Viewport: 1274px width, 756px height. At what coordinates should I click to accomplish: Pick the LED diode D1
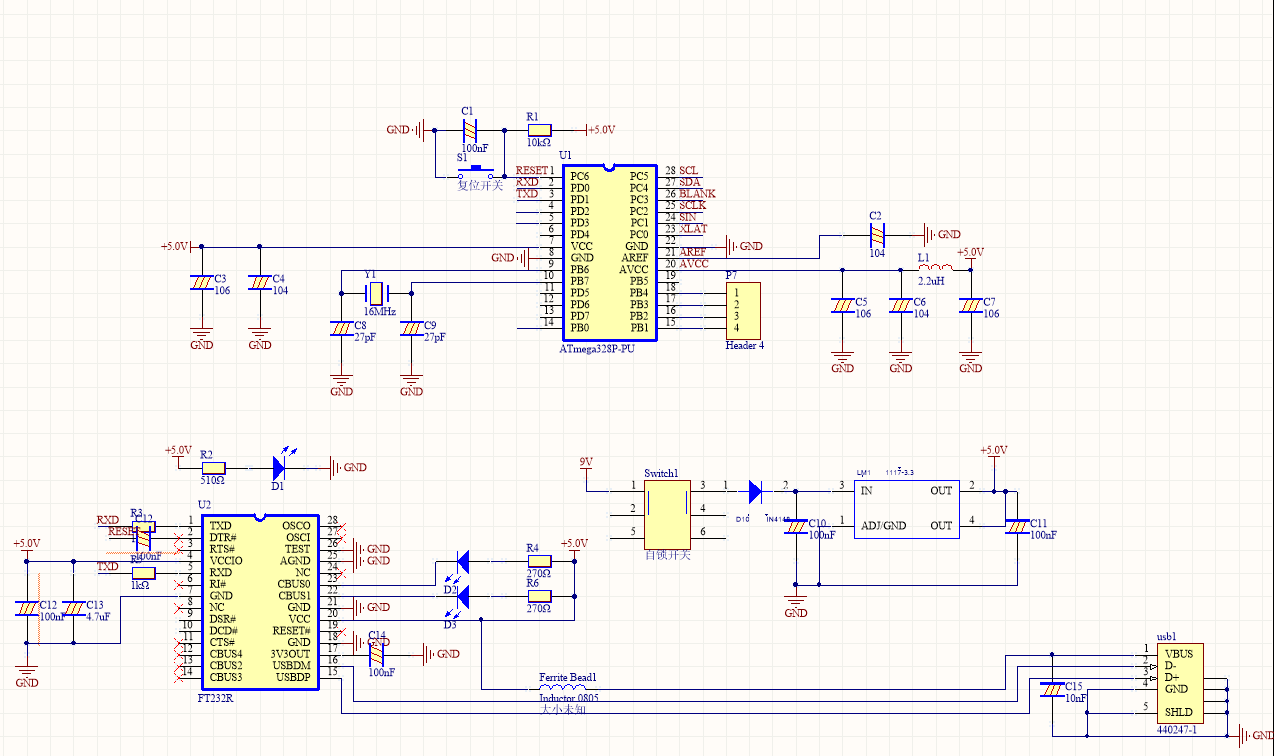(280, 466)
